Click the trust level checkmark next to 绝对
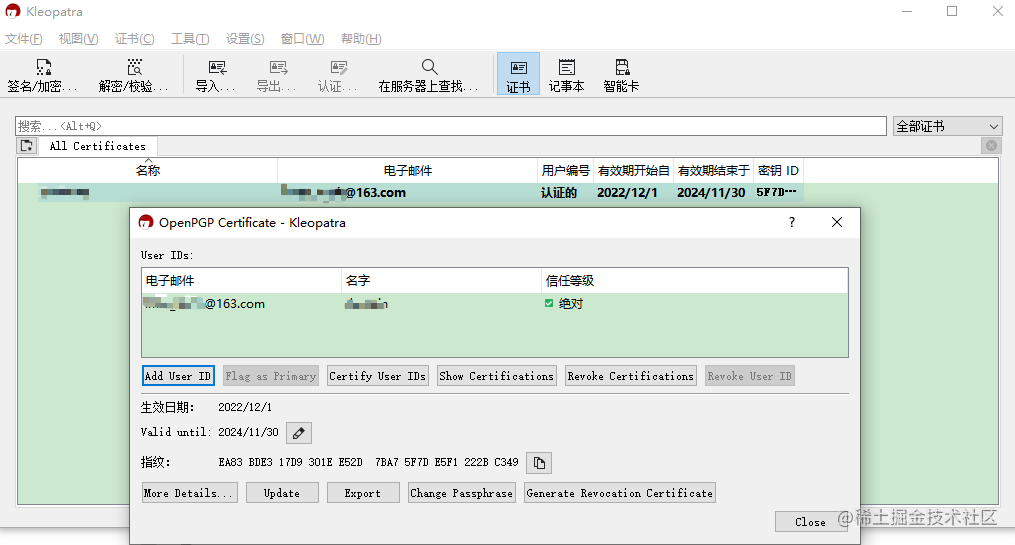 (549, 304)
